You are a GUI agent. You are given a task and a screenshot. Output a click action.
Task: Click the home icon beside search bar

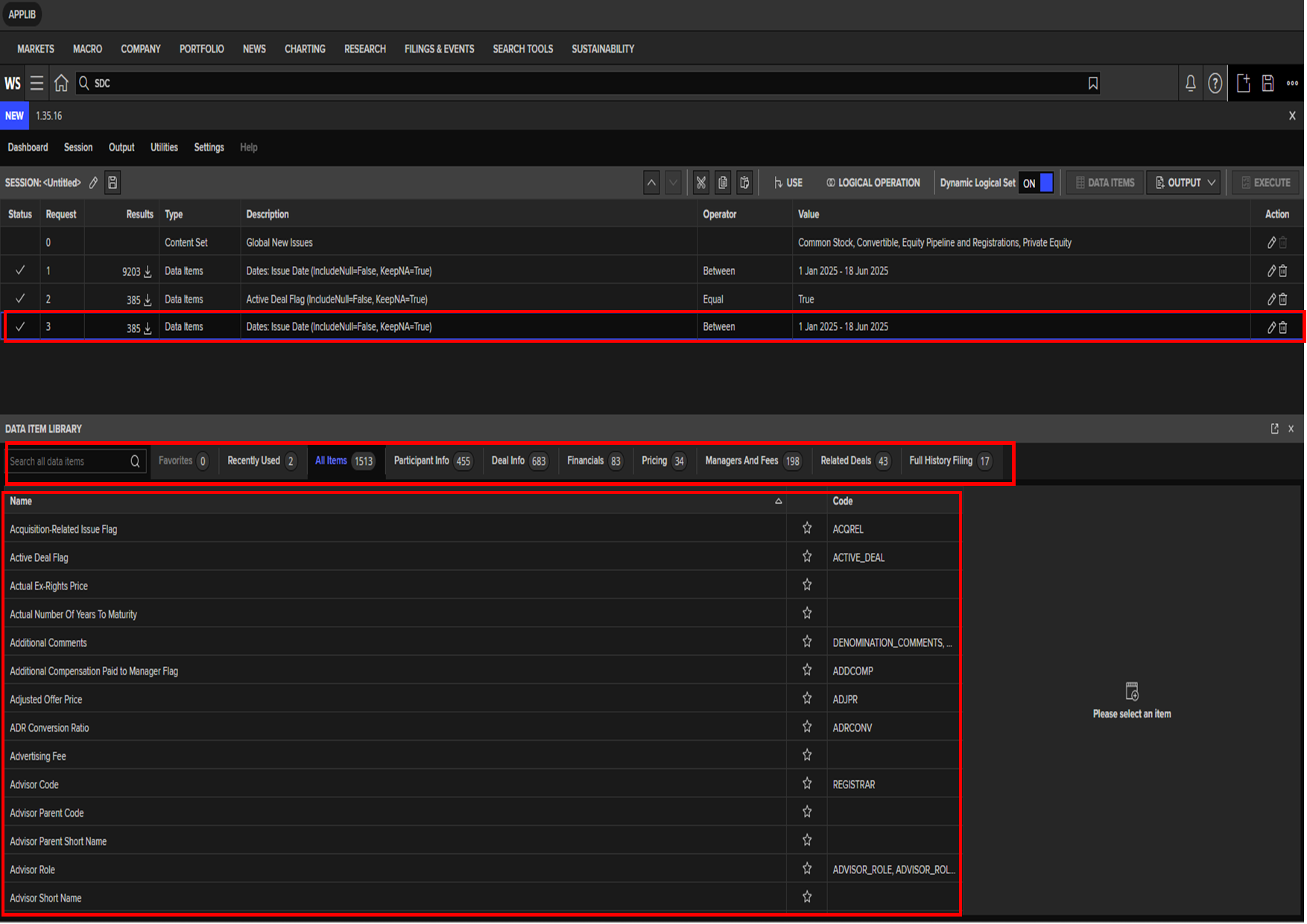(x=61, y=83)
